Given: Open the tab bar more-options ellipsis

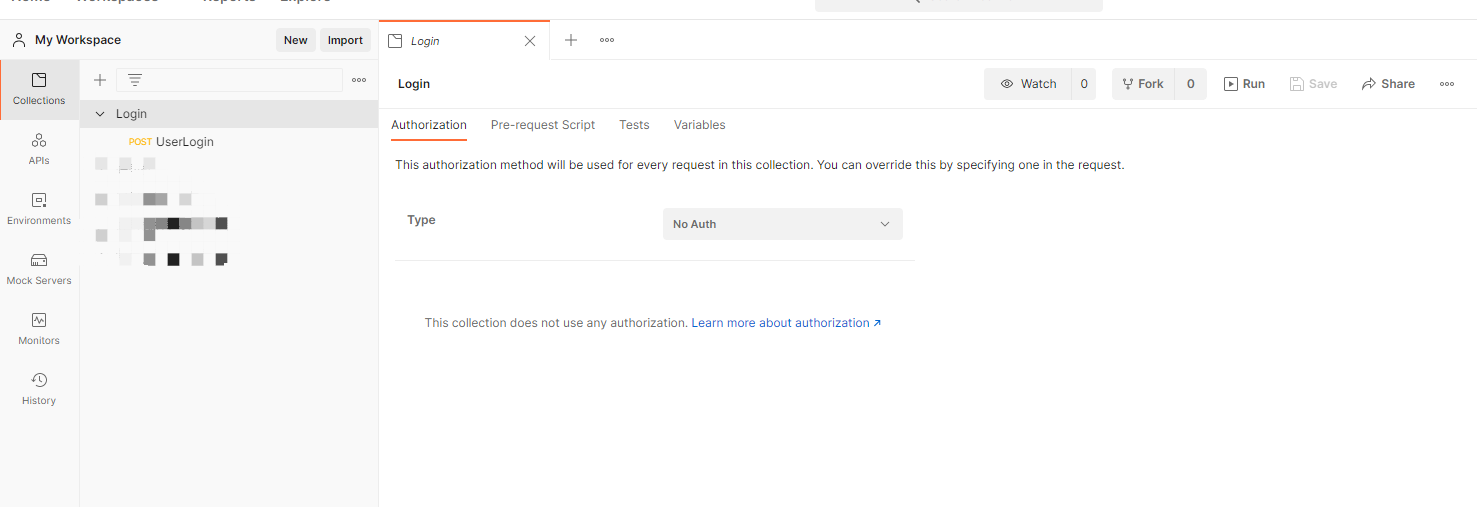Looking at the screenshot, I should tap(607, 40).
